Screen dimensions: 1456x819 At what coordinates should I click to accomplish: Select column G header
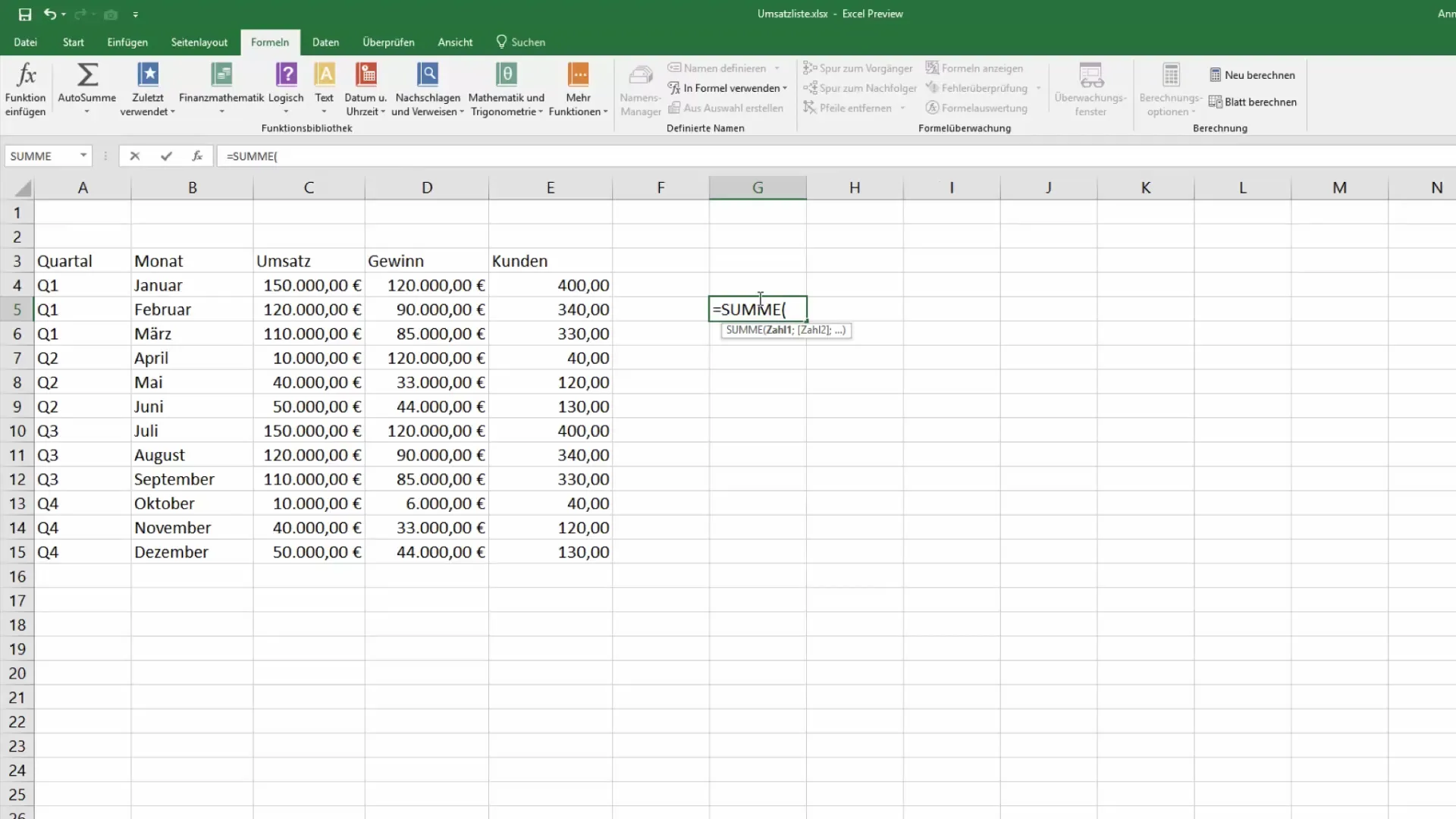click(x=758, y=187)
